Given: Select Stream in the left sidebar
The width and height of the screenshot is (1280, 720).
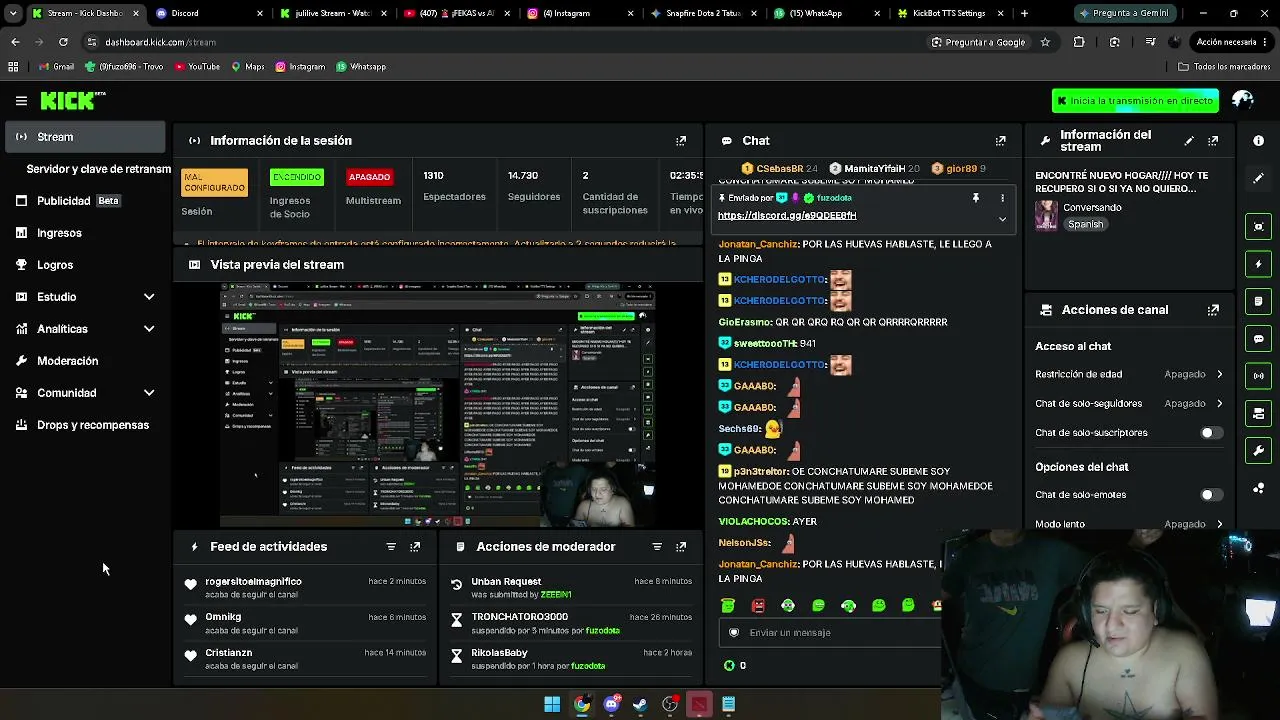Looking at the screenshot, I should coord(85,137).
